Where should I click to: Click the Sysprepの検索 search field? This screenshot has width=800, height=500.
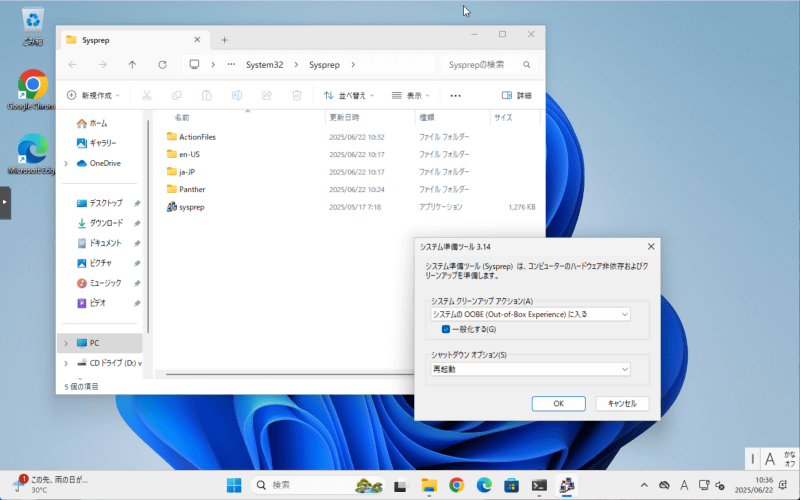488,65
